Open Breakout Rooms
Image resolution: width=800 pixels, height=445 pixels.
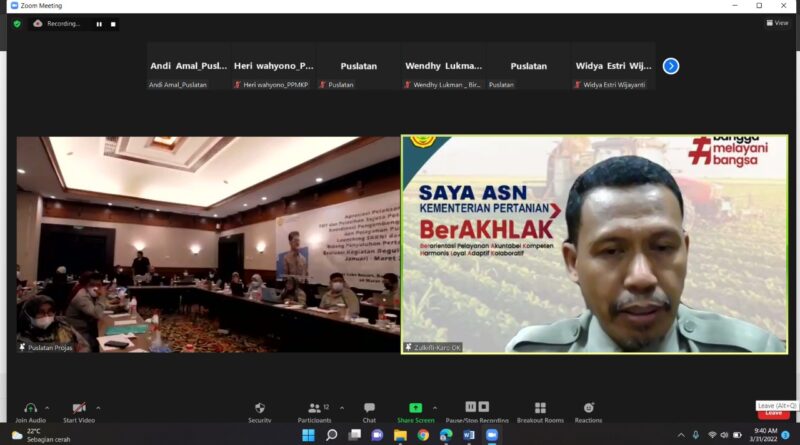click(x=540, y=408)
